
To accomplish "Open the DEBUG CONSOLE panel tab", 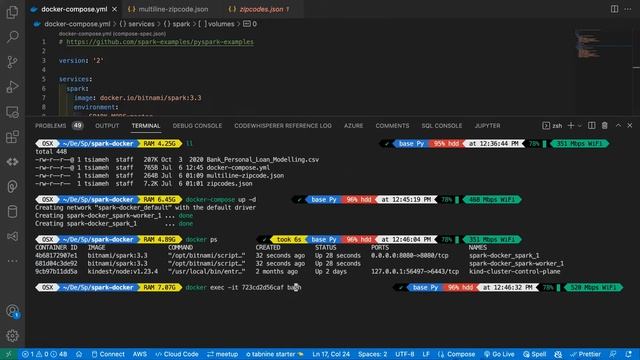I will click(197, 126).
